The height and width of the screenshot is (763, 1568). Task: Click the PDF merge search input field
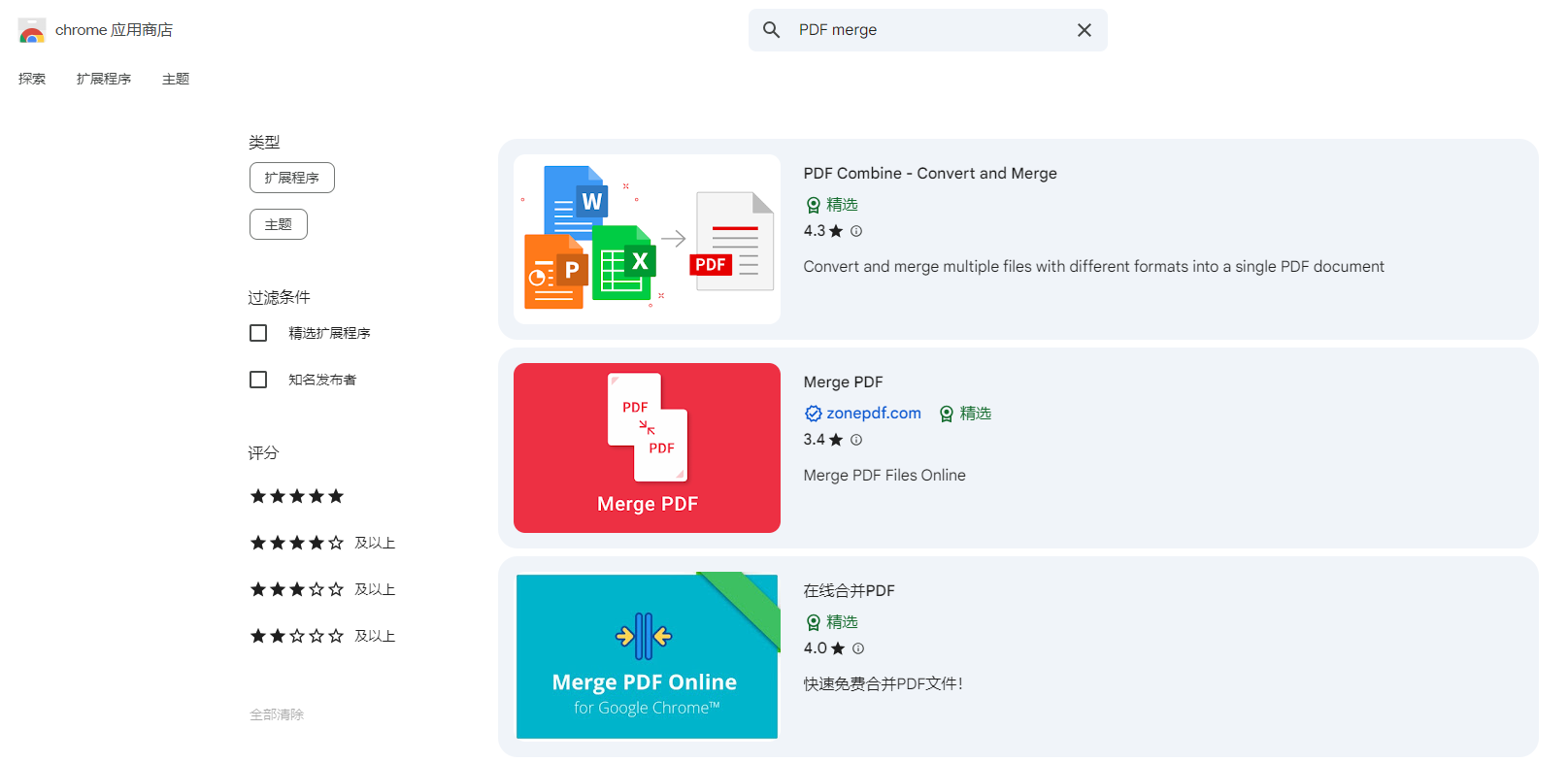[927, 30]
